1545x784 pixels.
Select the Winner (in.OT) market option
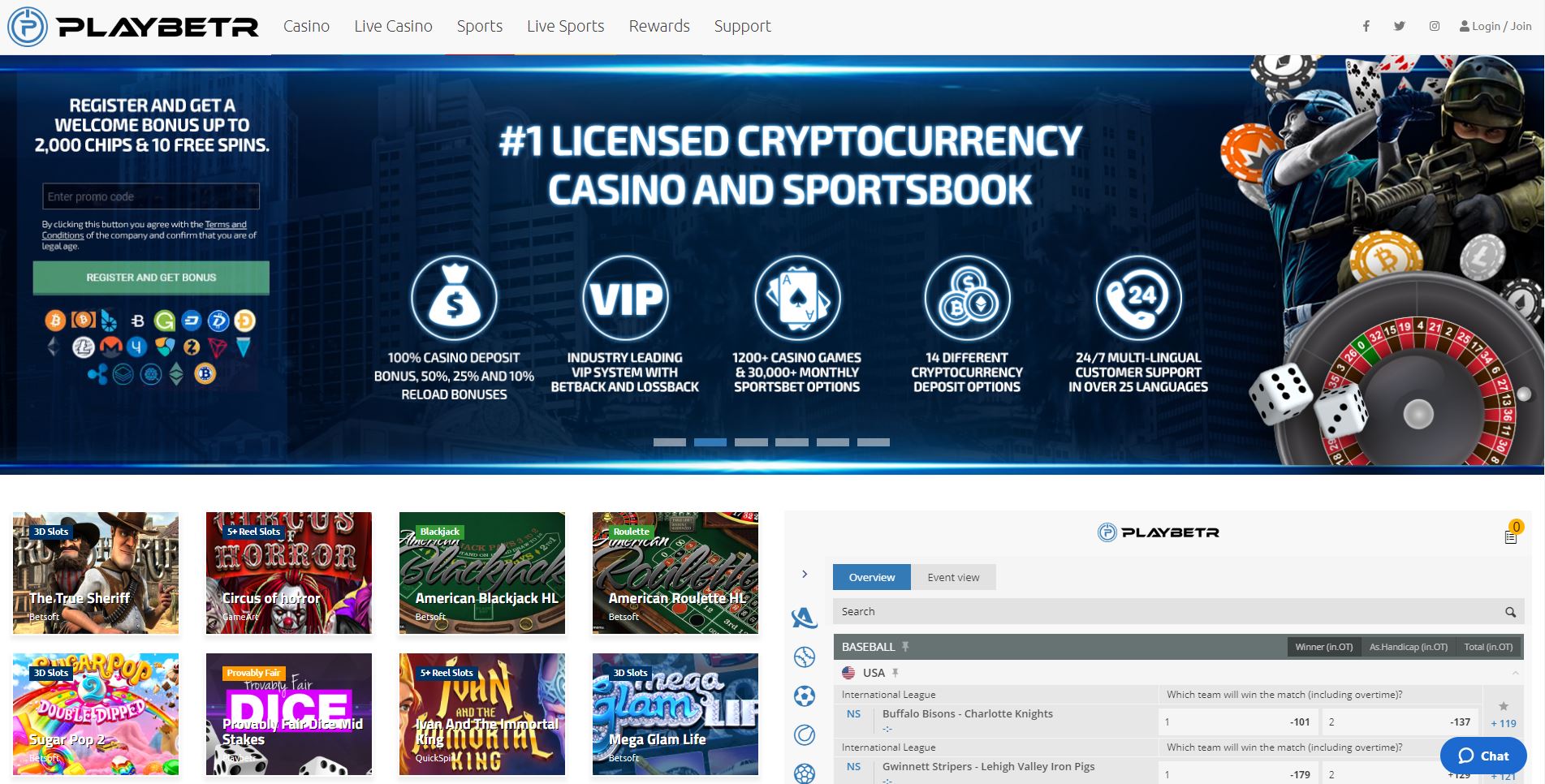[1323, 647]
